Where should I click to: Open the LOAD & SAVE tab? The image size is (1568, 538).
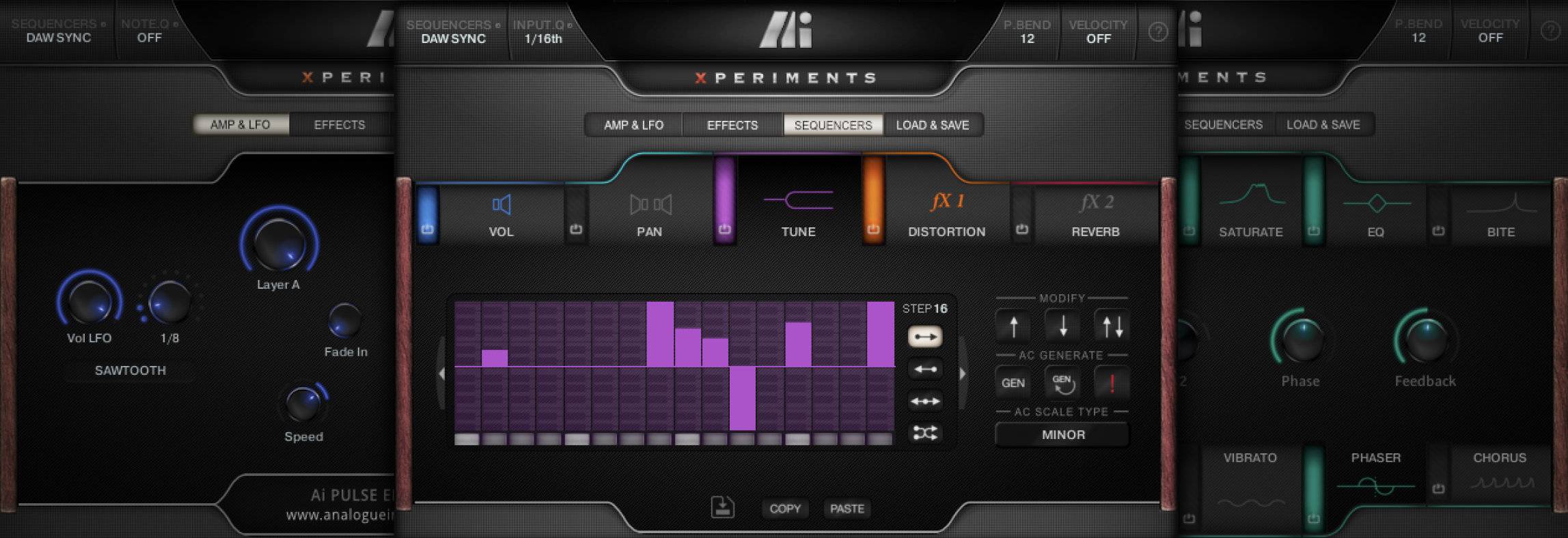(933, 125)
